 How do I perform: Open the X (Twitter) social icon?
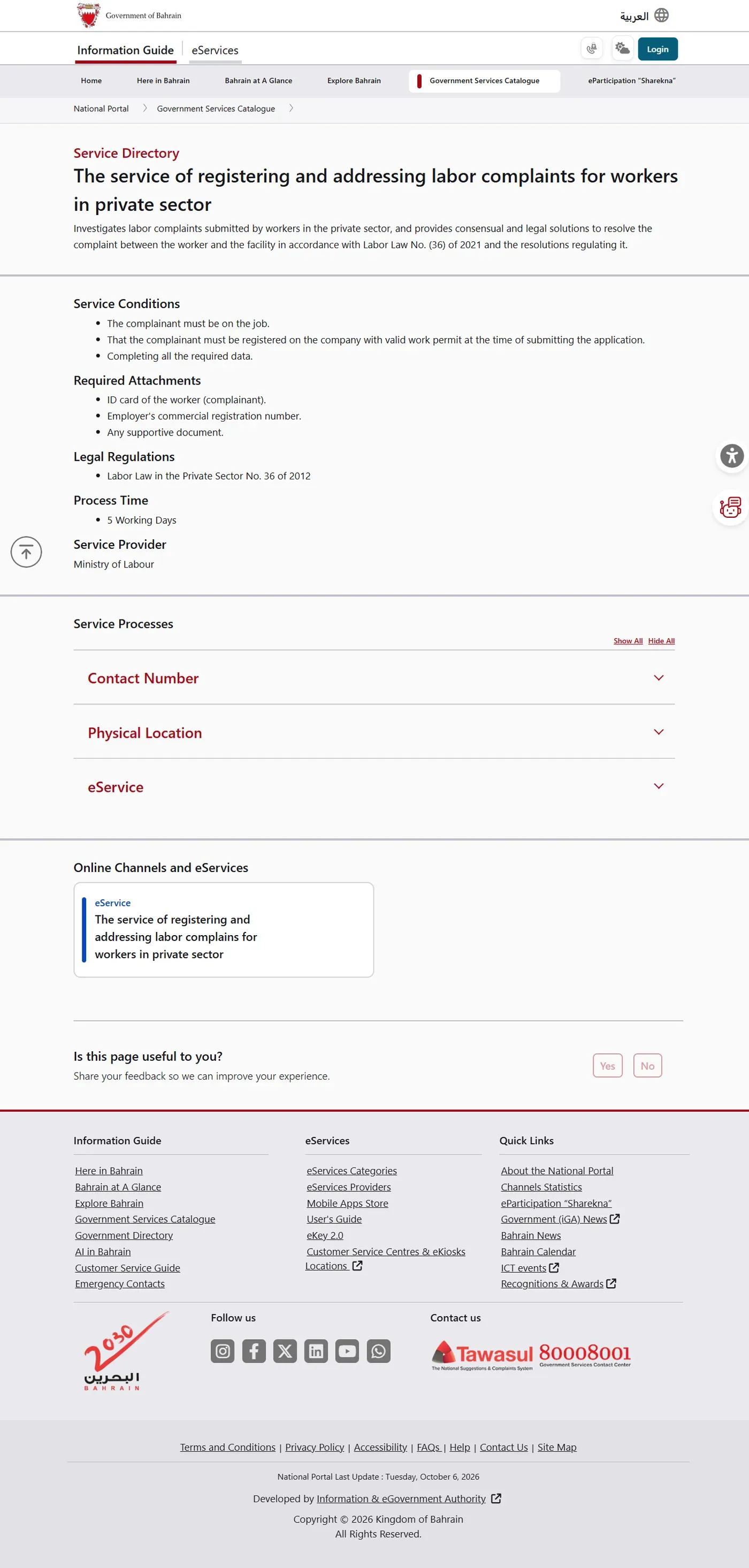(x=285, y=1351)
